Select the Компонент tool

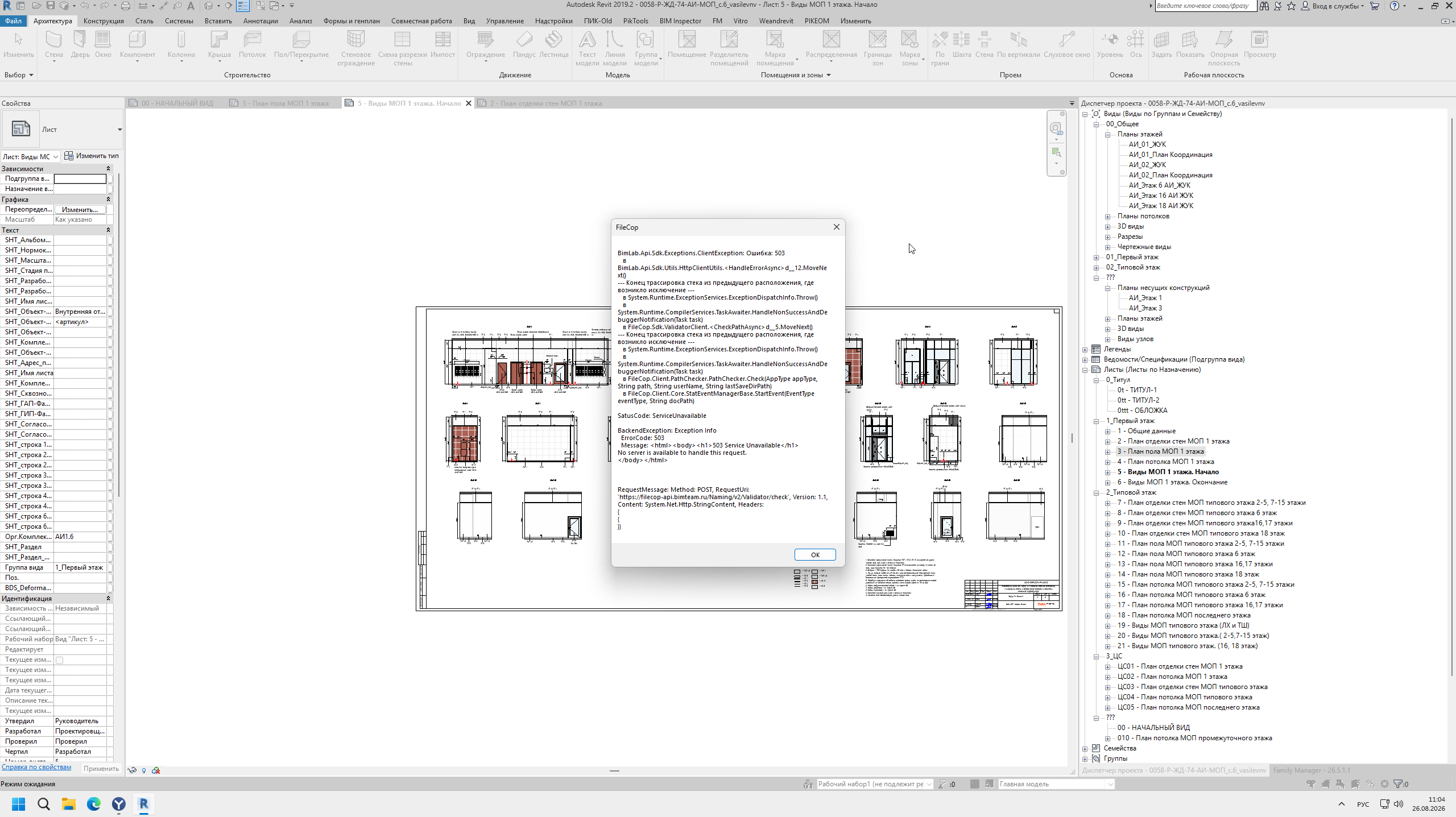tap(137, 45)
